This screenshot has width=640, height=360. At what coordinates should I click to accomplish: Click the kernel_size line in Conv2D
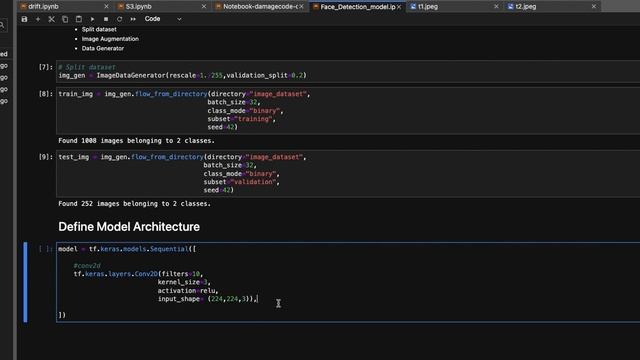click(x=184, y=282)
